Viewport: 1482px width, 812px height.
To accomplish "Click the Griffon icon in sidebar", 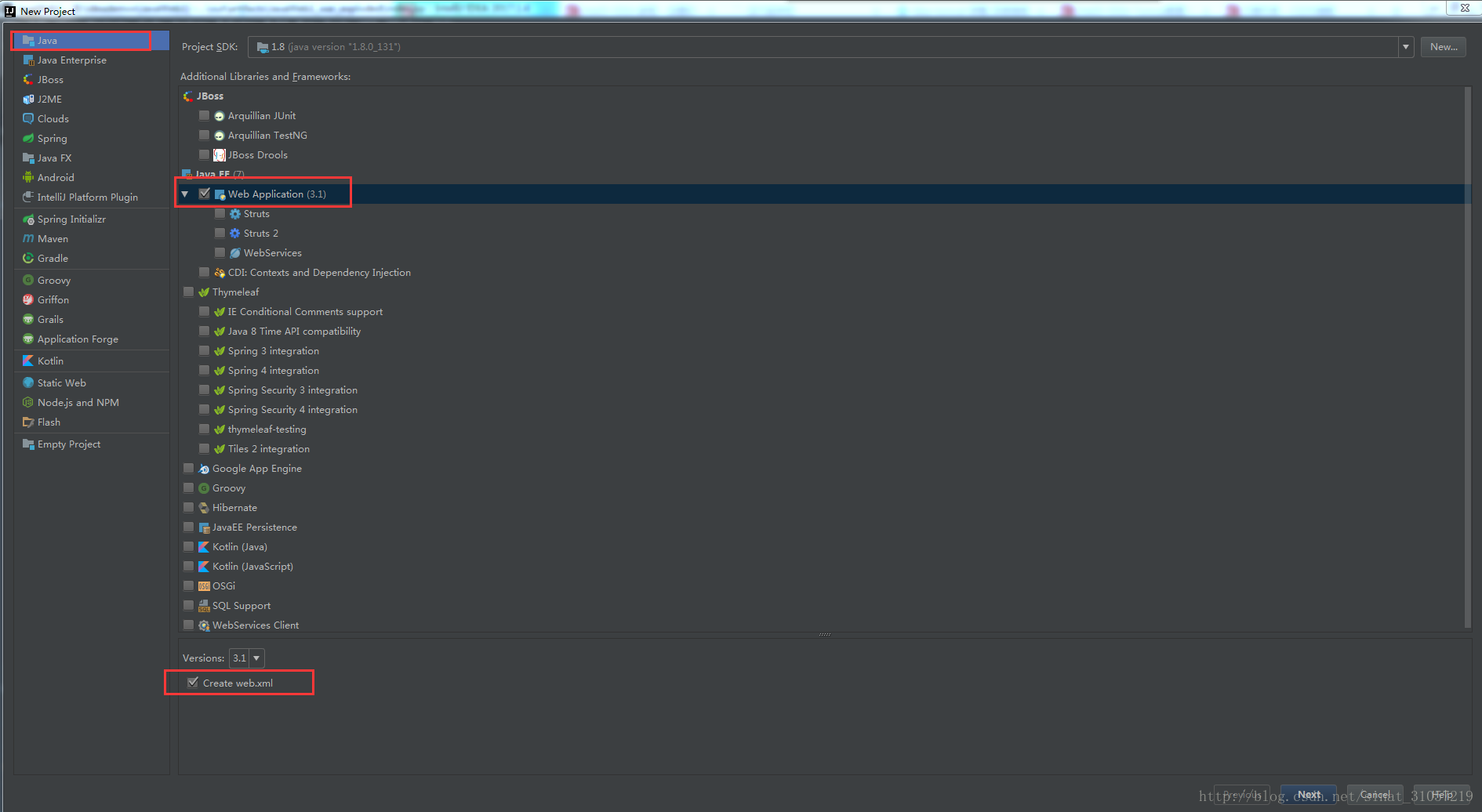I will (28, 299).
